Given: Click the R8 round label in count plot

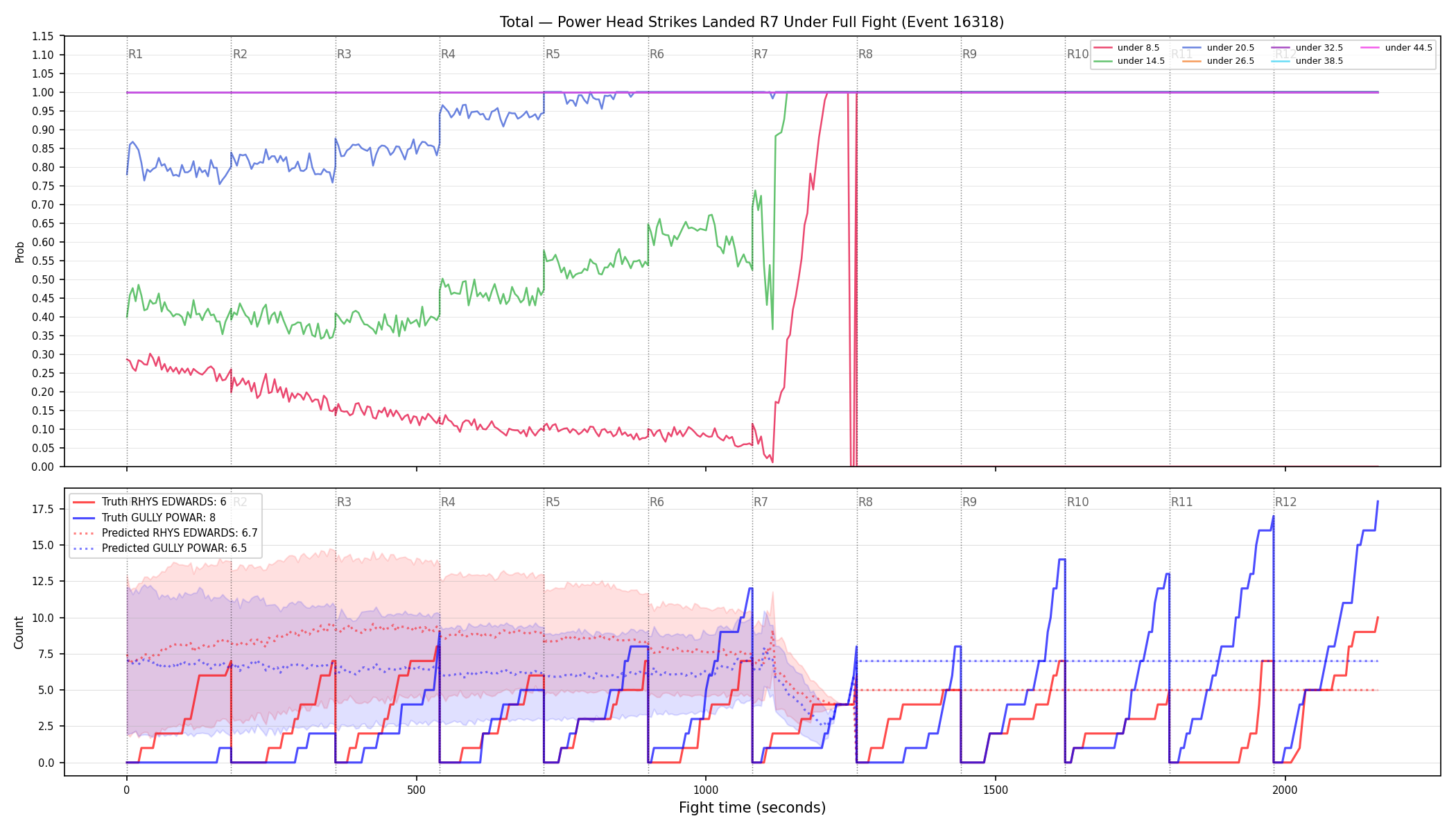Looking at the screenshot, I should coord(865,502).
